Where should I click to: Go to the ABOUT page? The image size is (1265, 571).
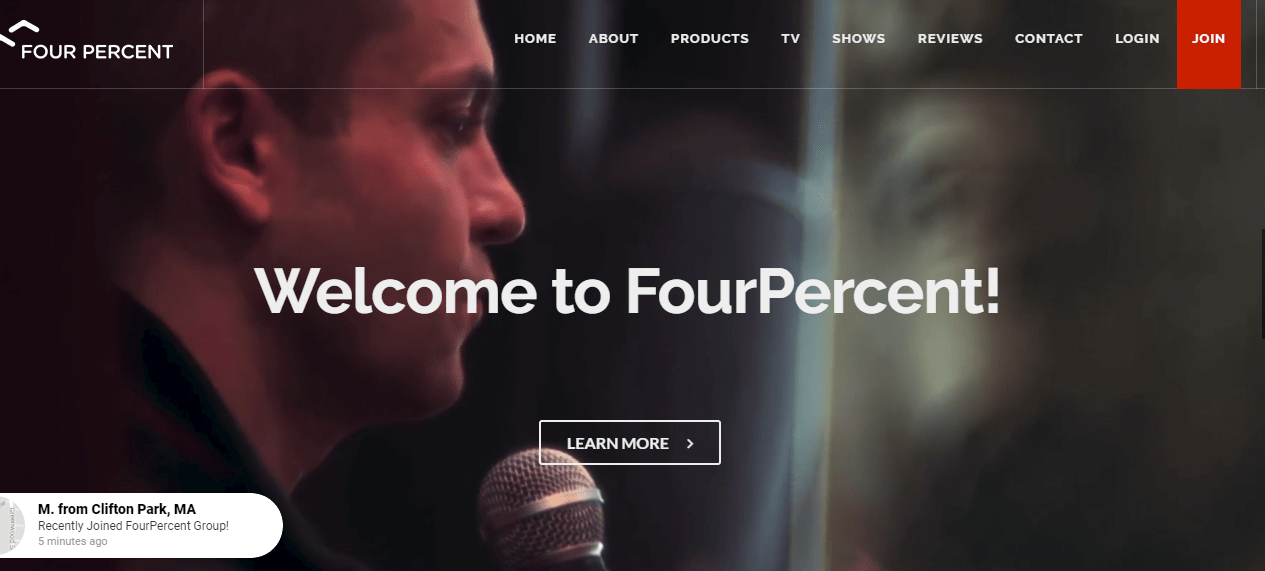613,39
